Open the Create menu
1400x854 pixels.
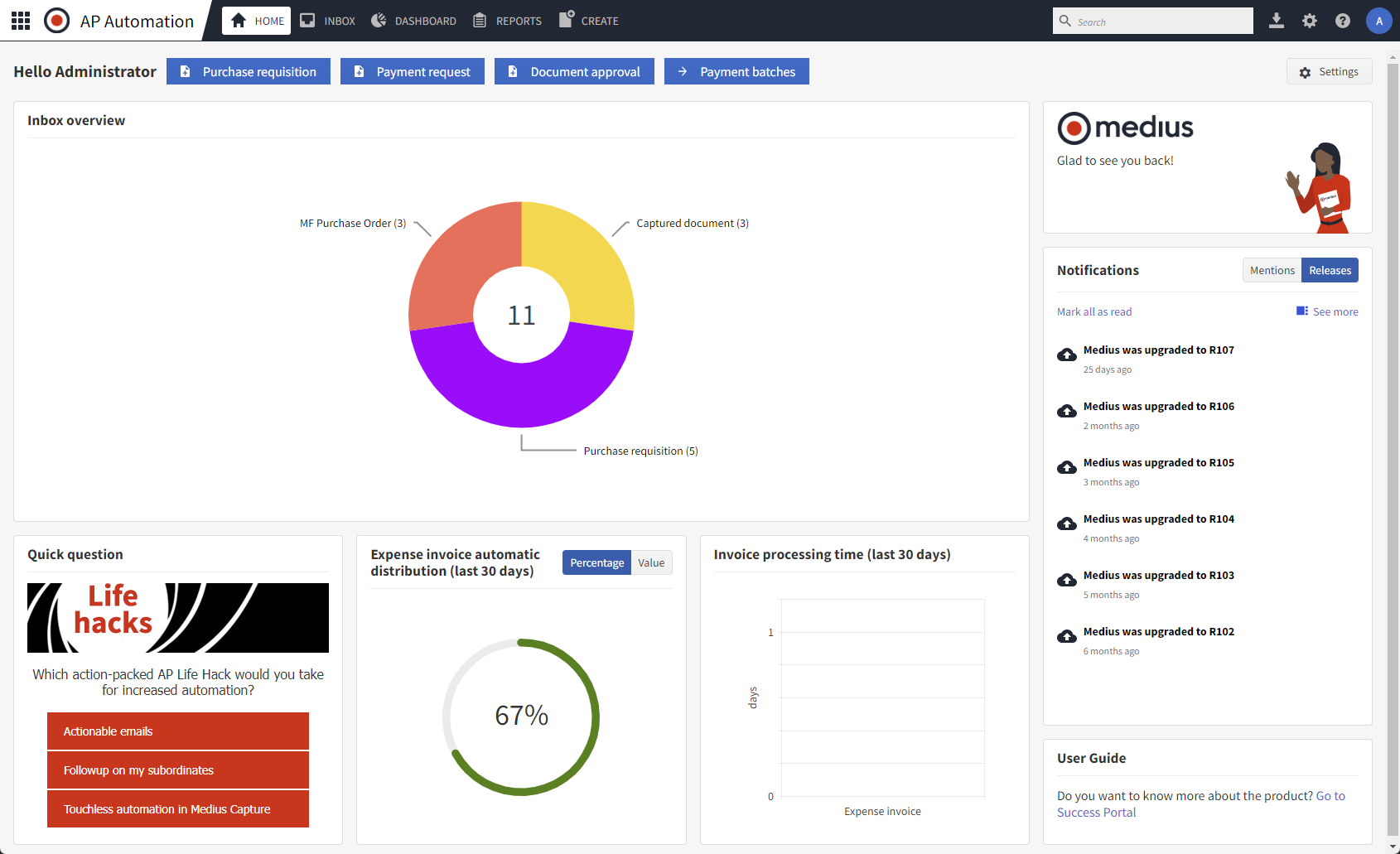(x=589, y=21)
